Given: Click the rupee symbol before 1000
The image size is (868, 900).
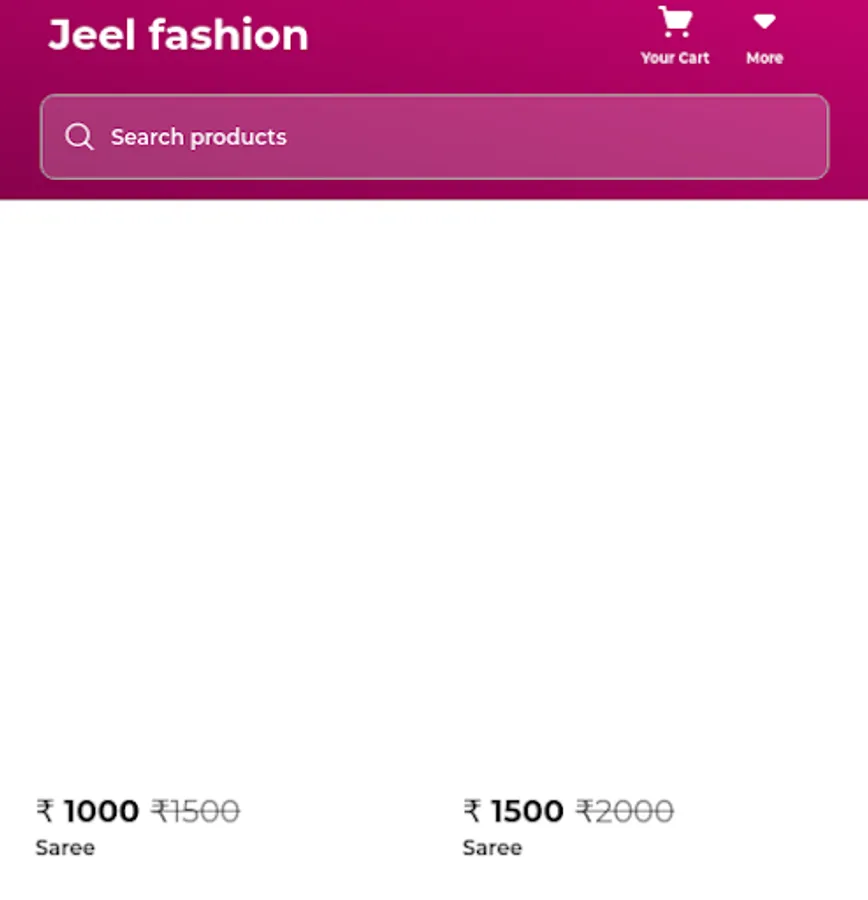Looking at the screenshot, I should [45, 811].
